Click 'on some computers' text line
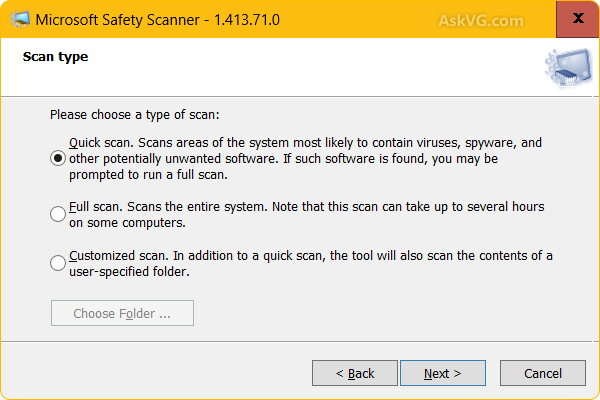The image size is (600, 400). 127,222
